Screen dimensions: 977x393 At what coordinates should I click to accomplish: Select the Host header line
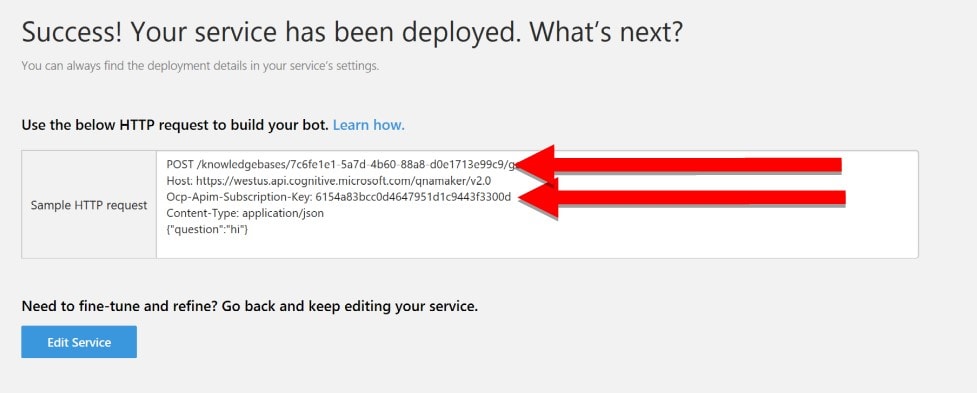pyautogui.click(x=328, y=181)
